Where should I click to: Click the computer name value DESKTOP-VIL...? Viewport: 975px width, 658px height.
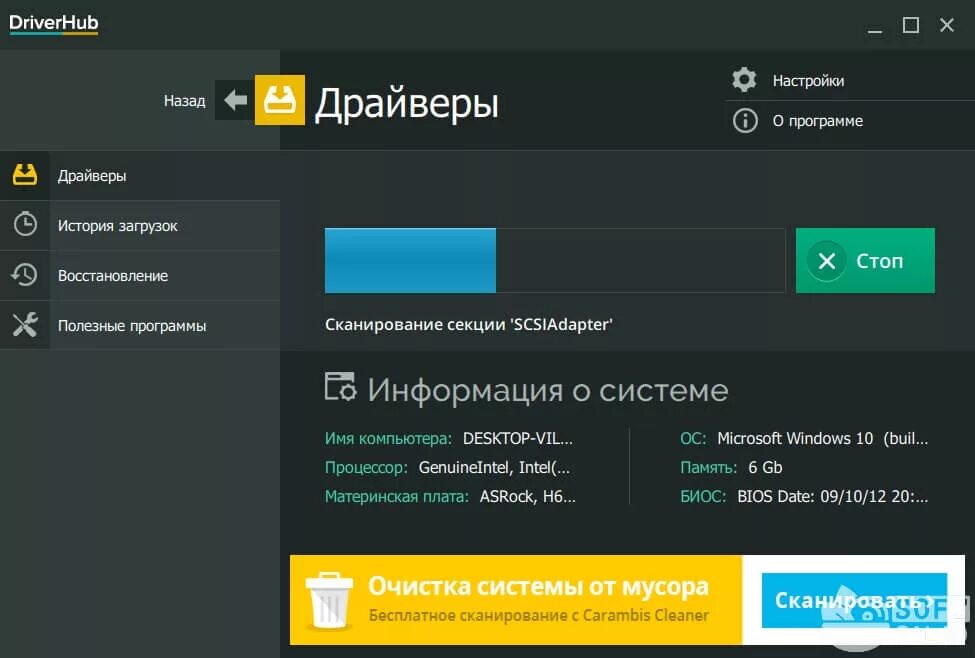(517, 438)
